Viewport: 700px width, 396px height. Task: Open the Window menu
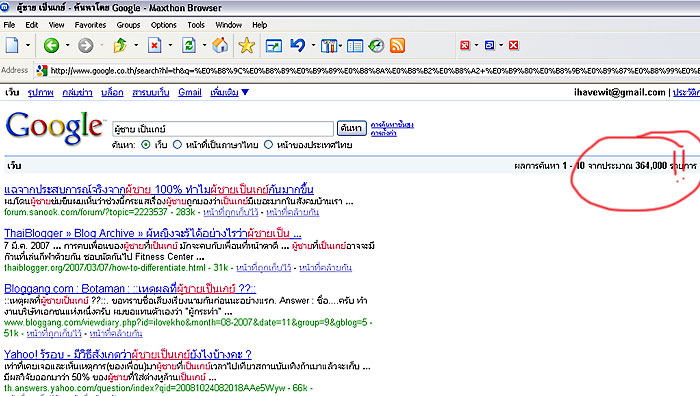(x=228, y=25)
